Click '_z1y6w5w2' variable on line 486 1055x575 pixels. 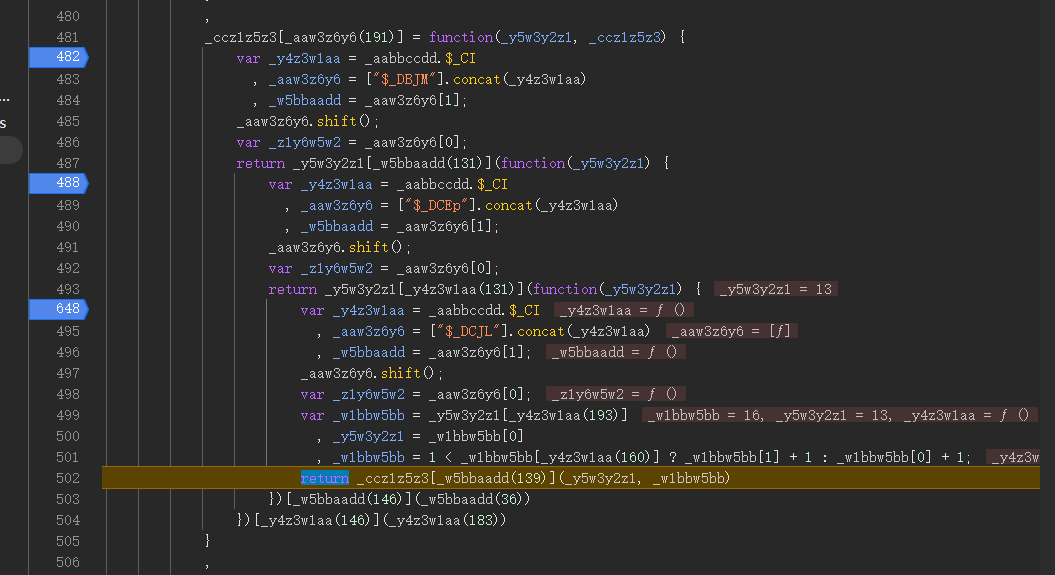click(305, 143)
